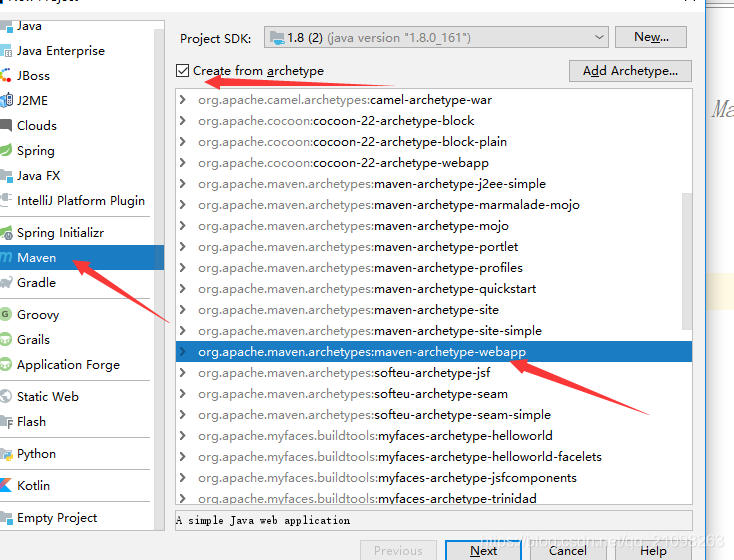The width and height of the screenshot is (734, 560).
Task: Expand selected maven-archetype-webapp entry
Action: pyautogui.click(x=183, y=352)
